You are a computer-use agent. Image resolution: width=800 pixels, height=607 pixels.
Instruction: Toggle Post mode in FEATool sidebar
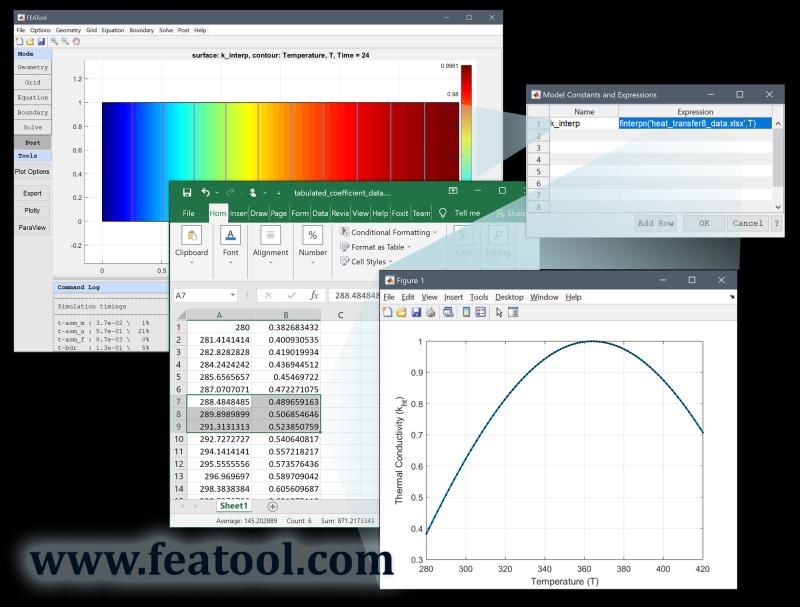[33, 143]
